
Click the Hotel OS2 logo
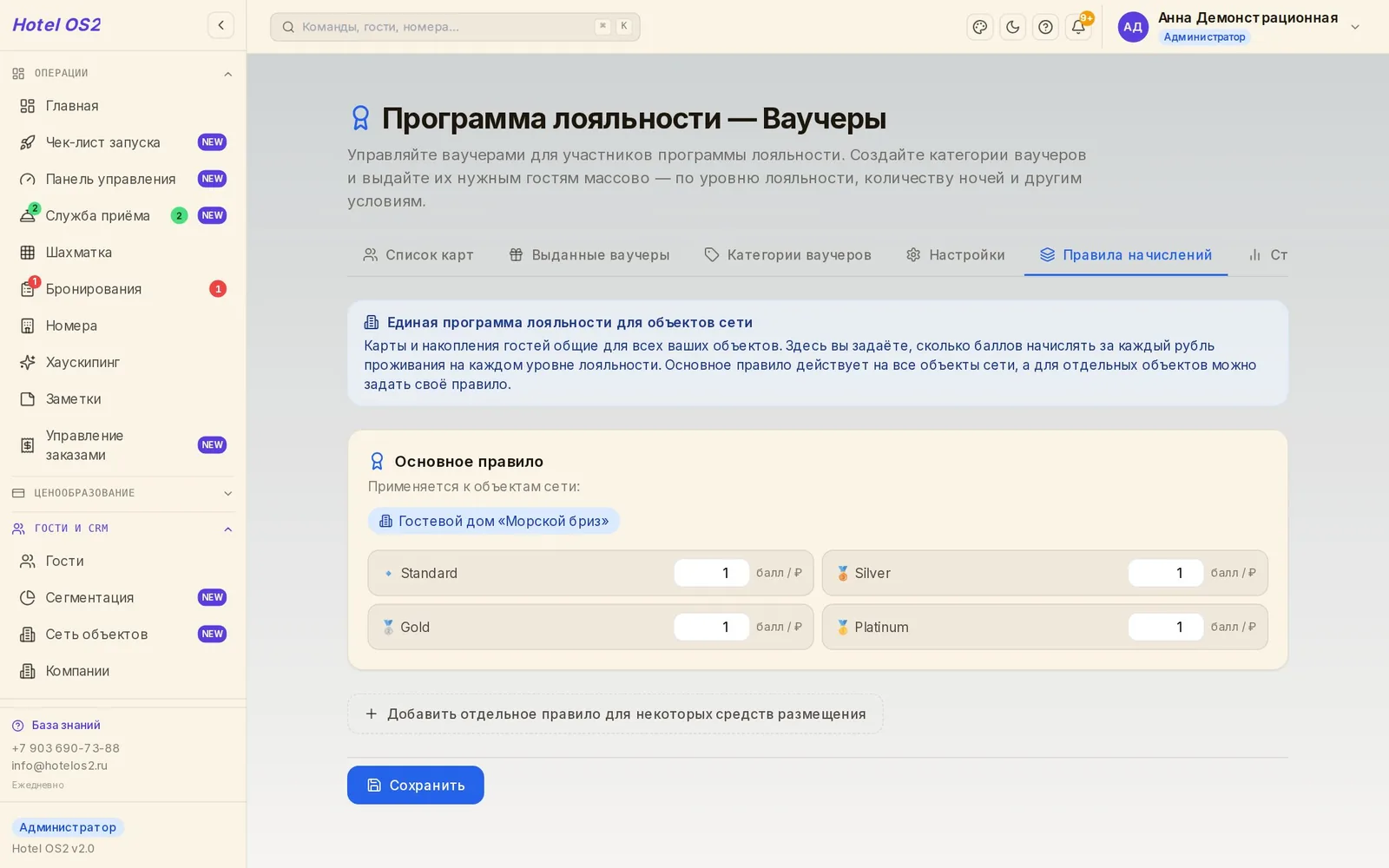pos(56,25)
